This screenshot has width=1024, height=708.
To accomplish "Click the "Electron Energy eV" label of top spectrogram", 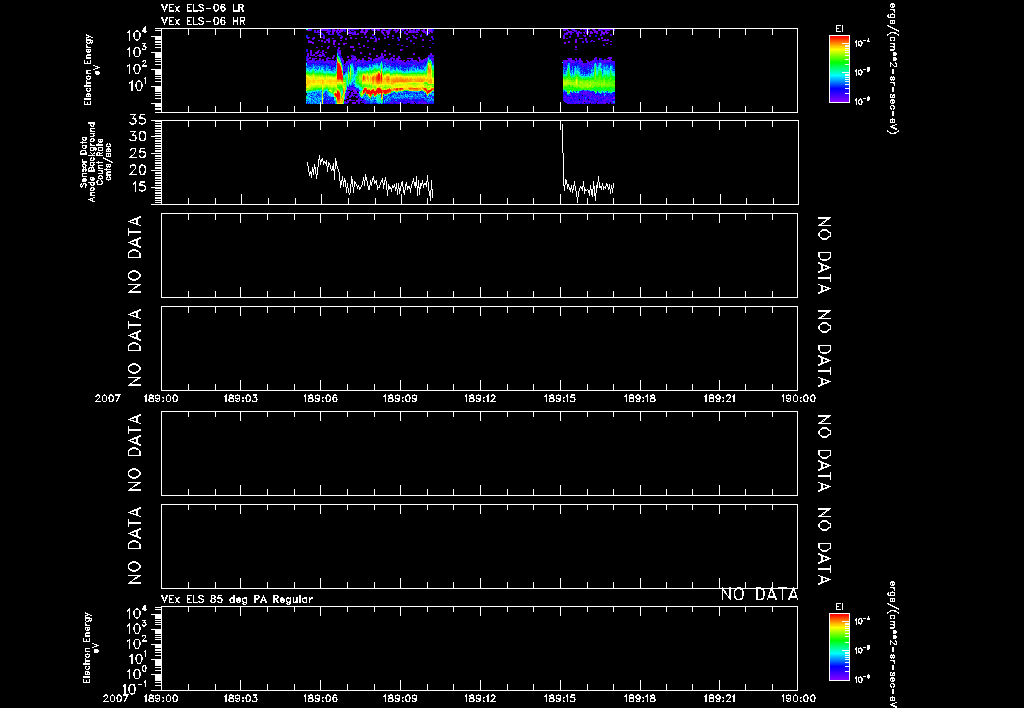I will 92,70.
